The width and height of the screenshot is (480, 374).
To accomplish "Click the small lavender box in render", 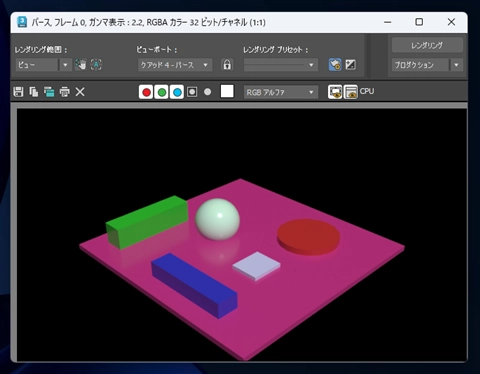I will pyautogui.click(x=256, y=266).
